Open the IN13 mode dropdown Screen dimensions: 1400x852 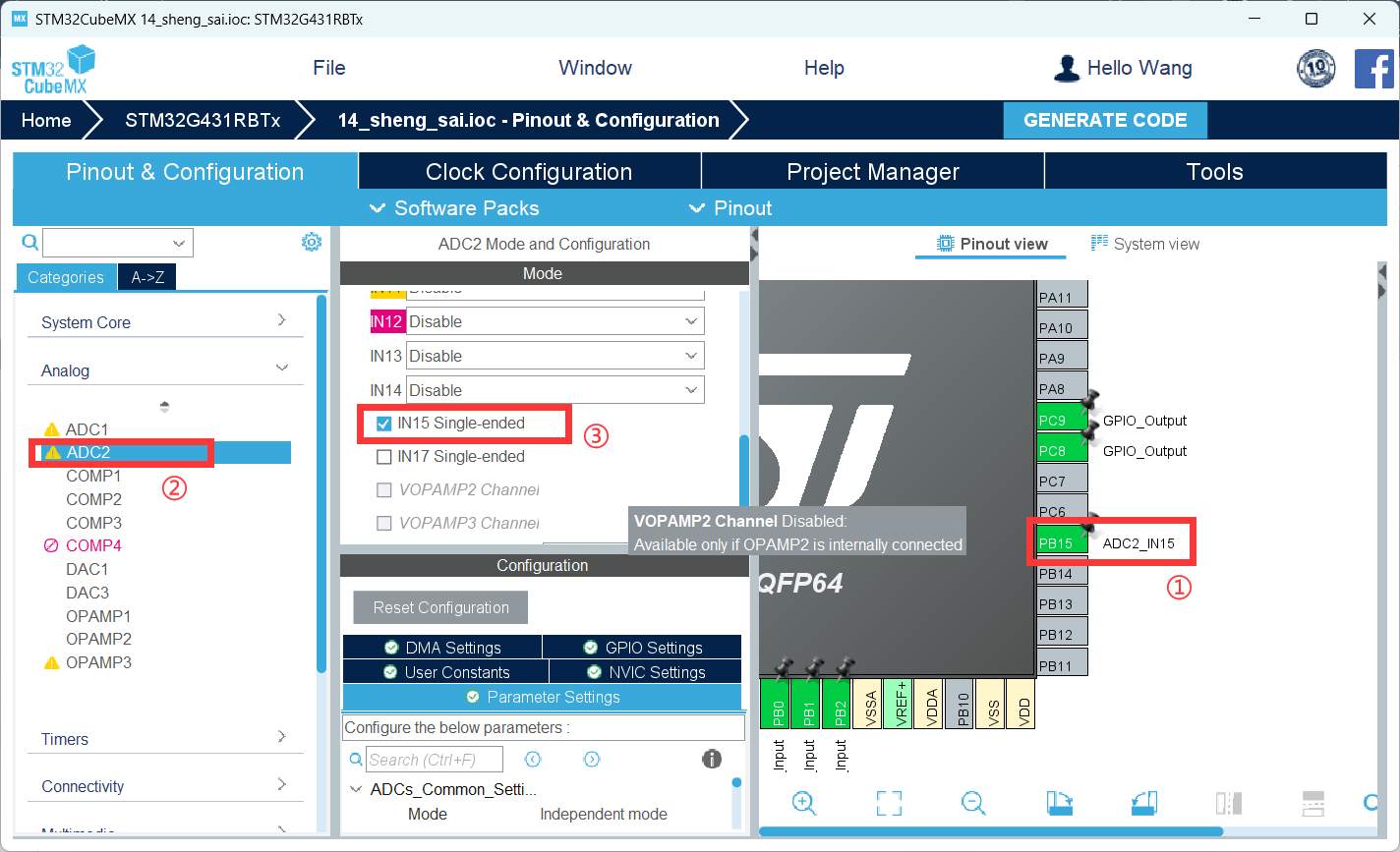(555, 356)
